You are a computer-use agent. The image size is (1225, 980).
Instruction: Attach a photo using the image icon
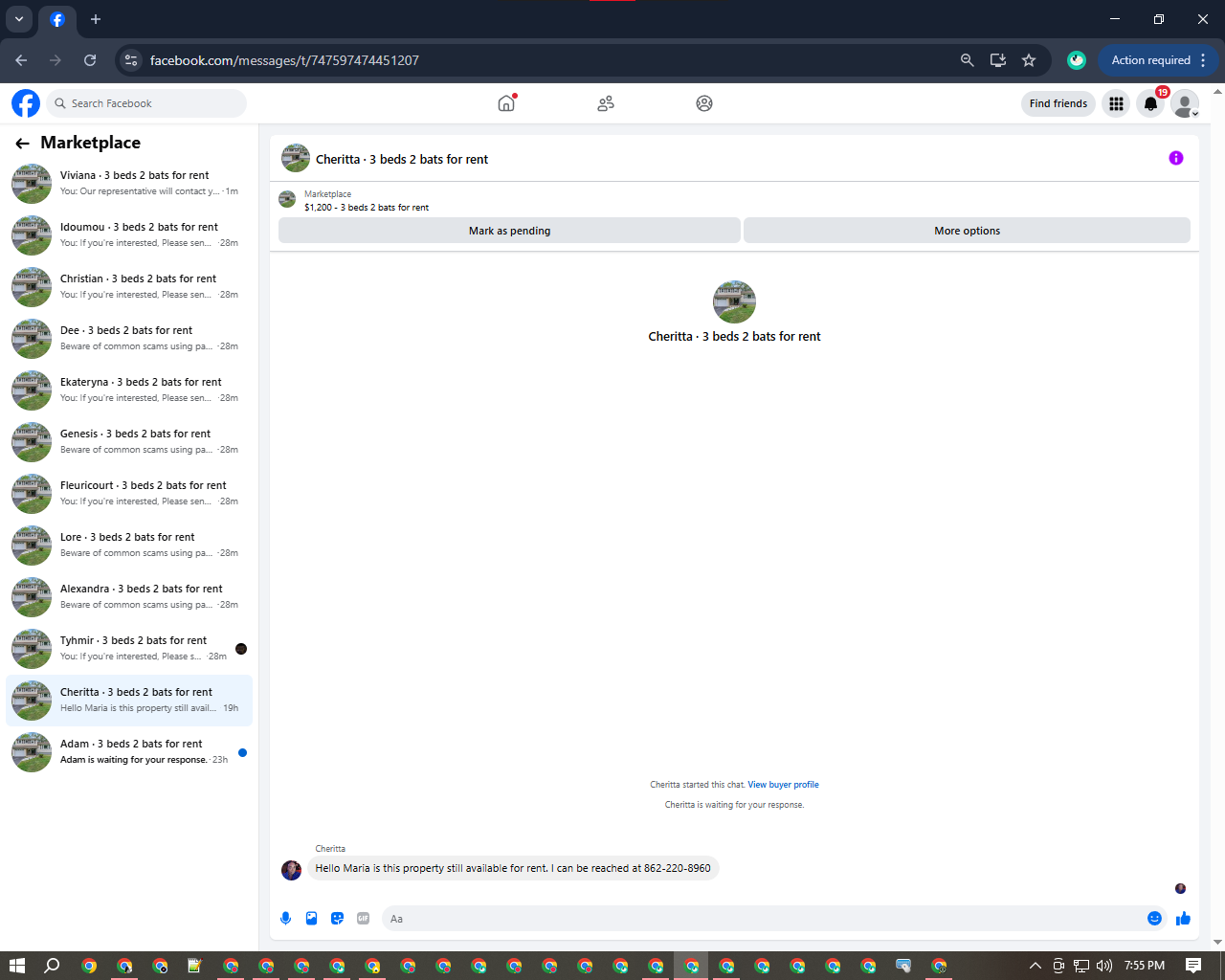(311, 919)
